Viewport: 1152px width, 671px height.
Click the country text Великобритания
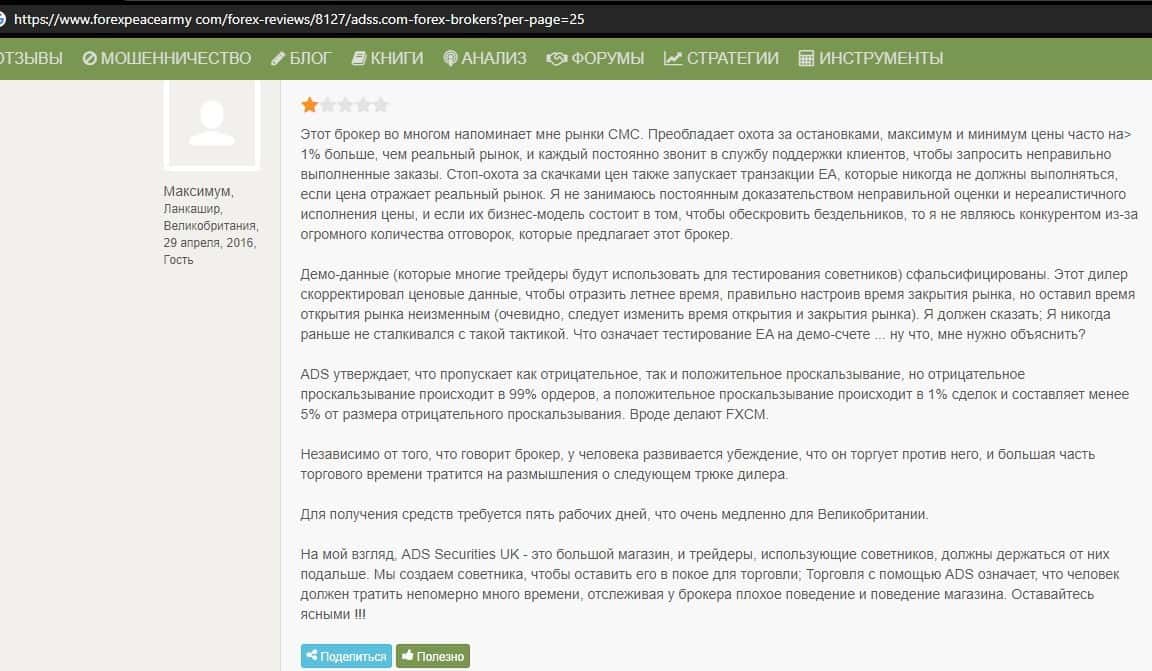tap(211, 226)
